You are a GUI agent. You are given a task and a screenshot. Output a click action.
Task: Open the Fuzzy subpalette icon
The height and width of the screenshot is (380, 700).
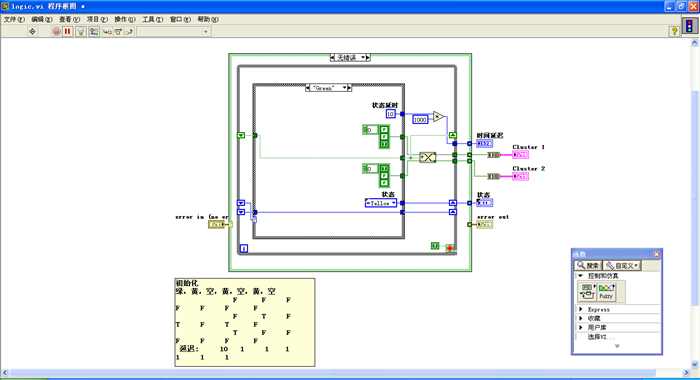point(606,291)
